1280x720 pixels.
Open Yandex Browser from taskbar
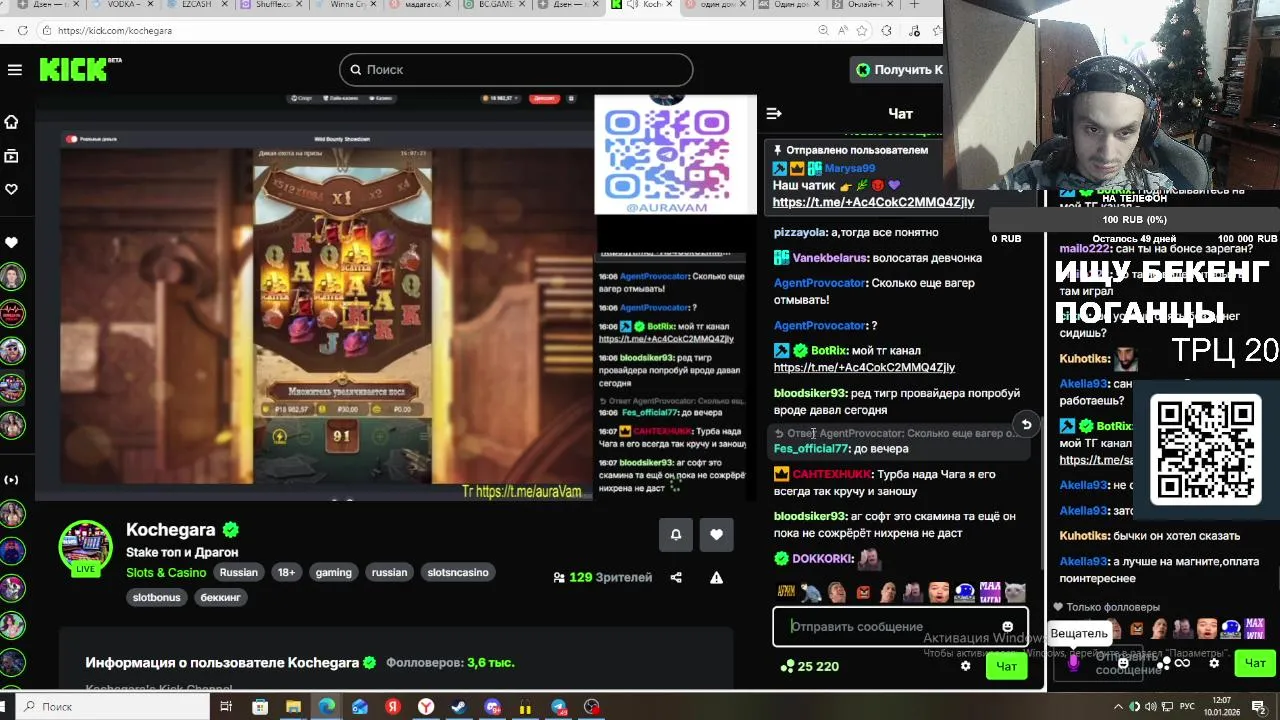point(426,707)
